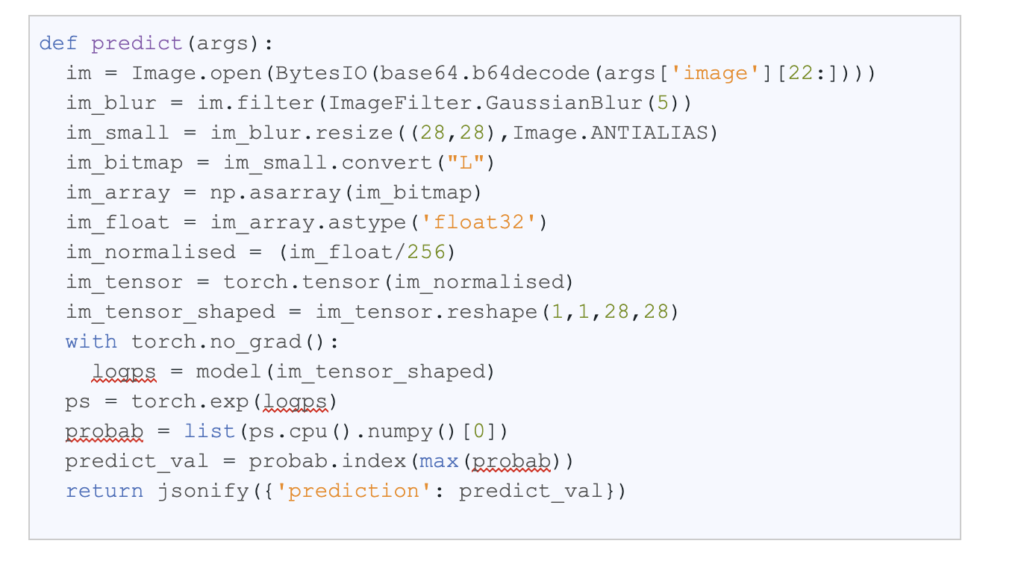Click the torch.tensor call

pos(288,282)
